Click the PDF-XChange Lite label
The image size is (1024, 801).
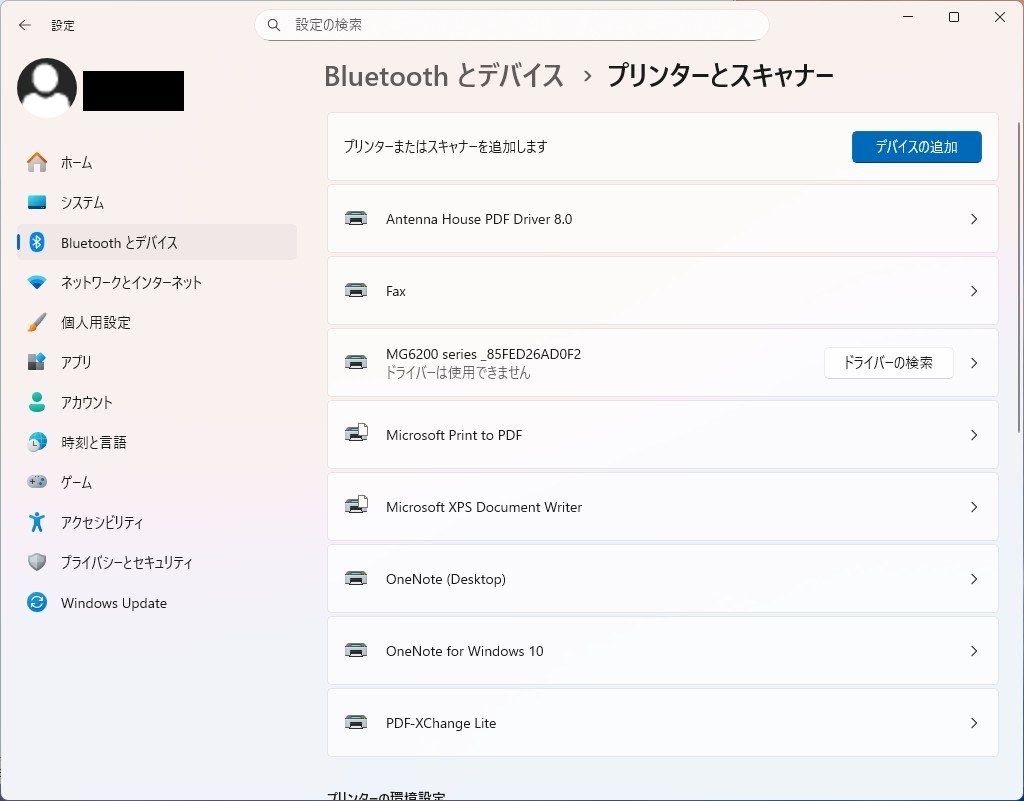pyautogui.click(x=441, y=723)
